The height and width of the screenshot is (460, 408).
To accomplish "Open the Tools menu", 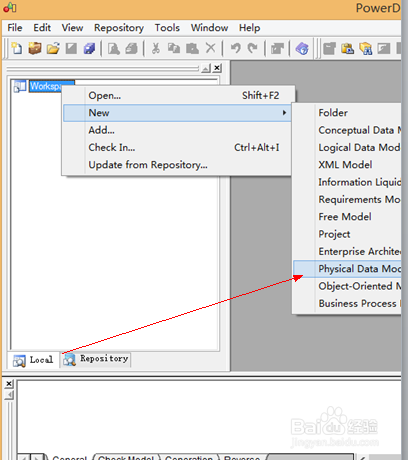I will [167, 28].
